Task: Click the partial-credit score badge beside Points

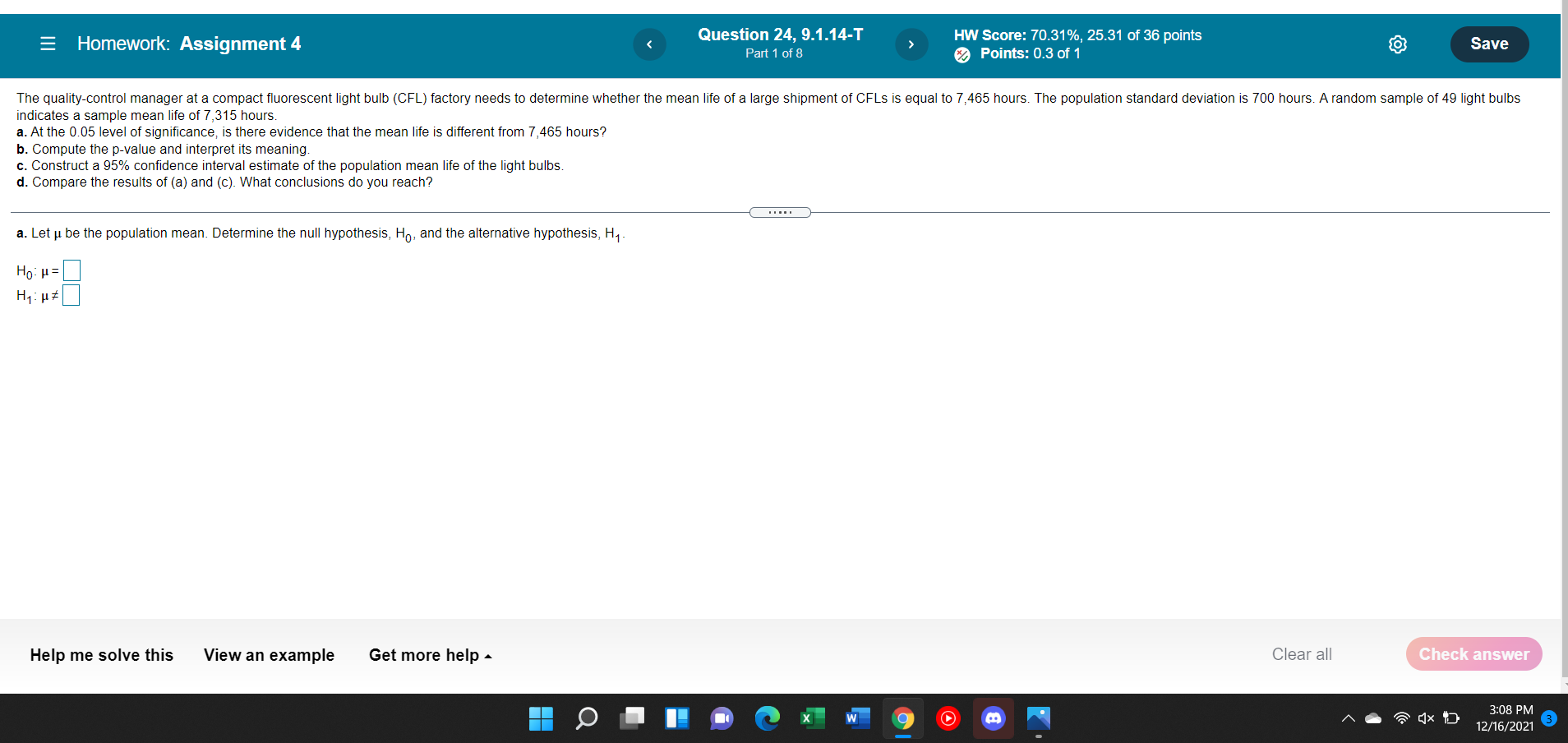Action: coord(962,54)
